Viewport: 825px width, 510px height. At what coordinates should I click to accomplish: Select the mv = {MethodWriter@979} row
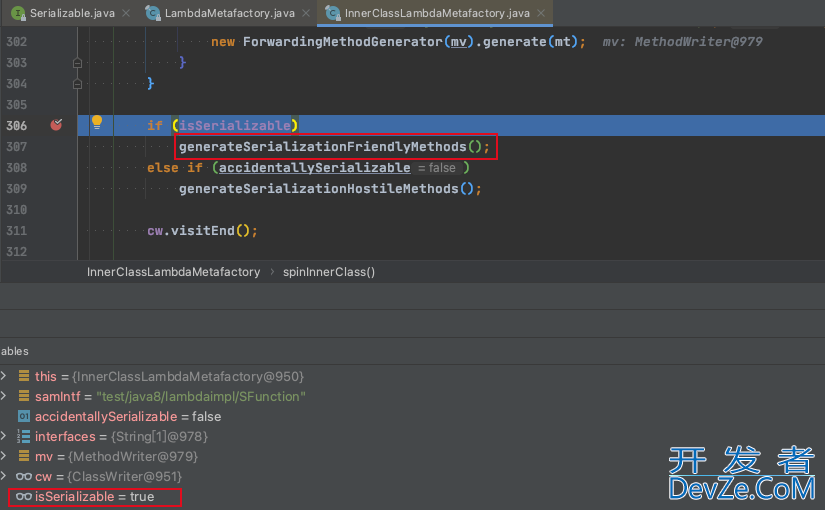[x=412, y=456]
